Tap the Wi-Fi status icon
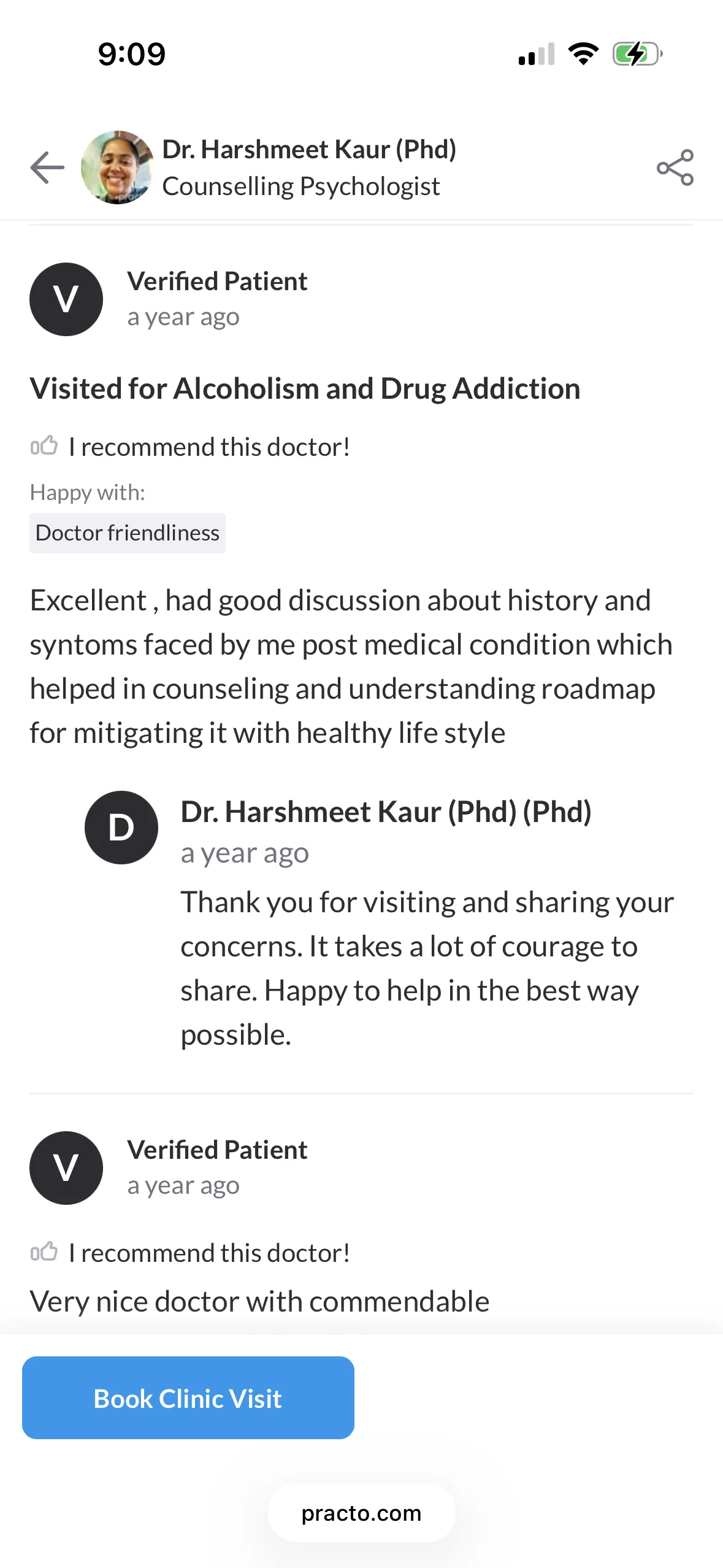The width and height of the screenshot is (723, 1568). pyautogui.click(x=583, y=54)
